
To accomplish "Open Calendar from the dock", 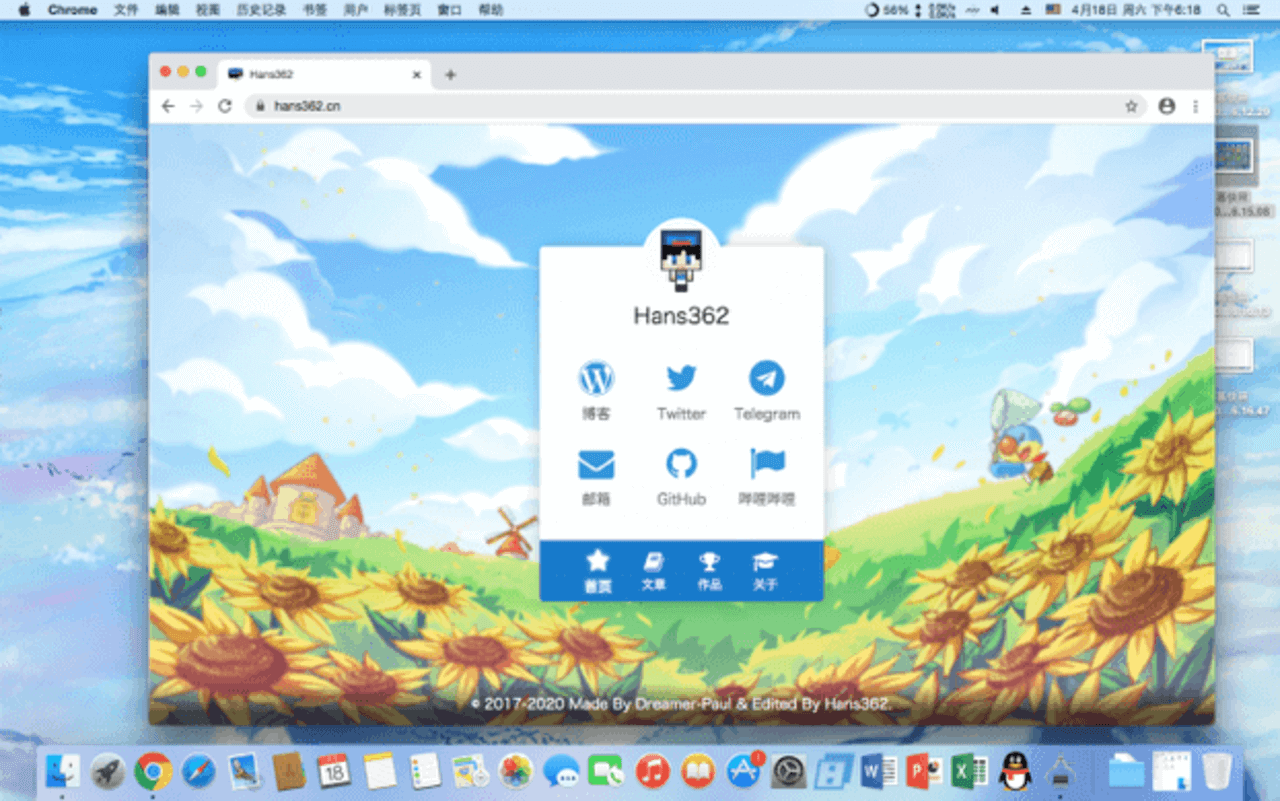I will [333, 771].
